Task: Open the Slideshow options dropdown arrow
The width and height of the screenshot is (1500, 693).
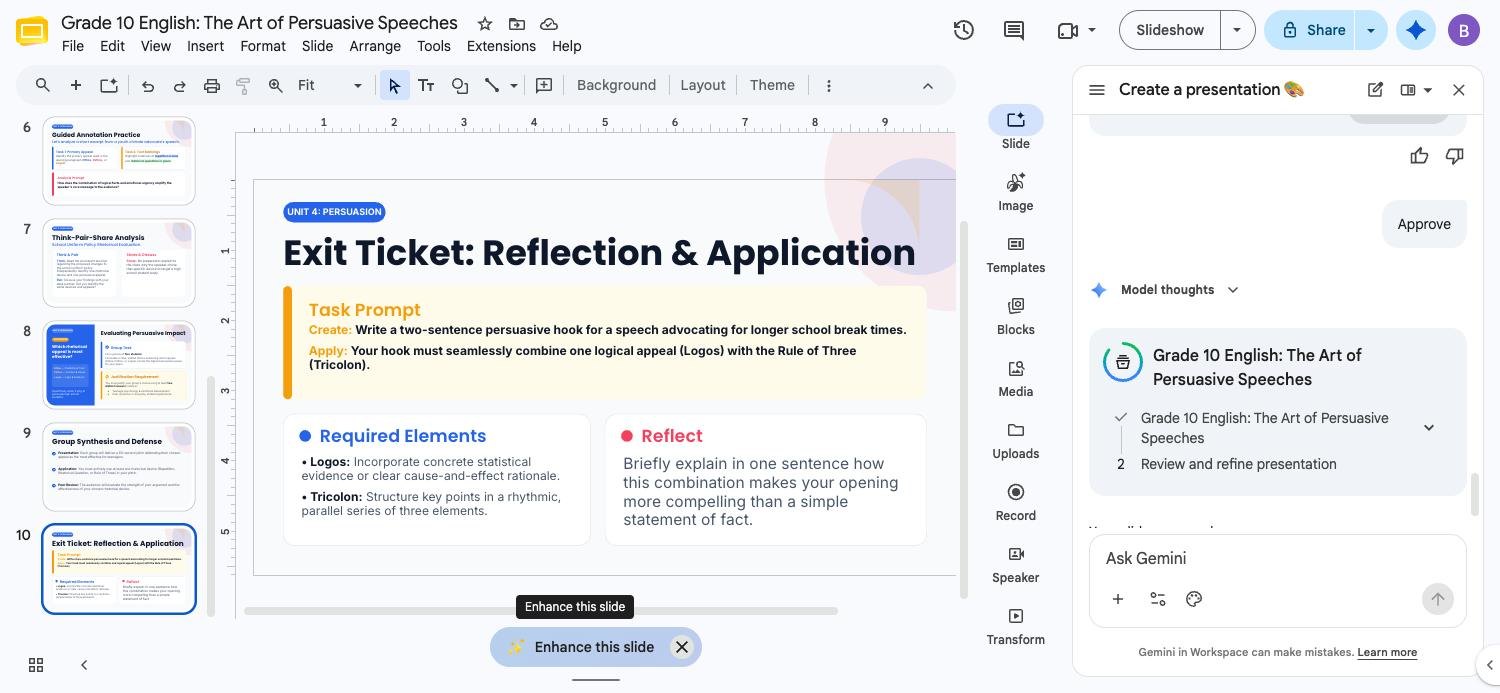Action: (1237, 30)
